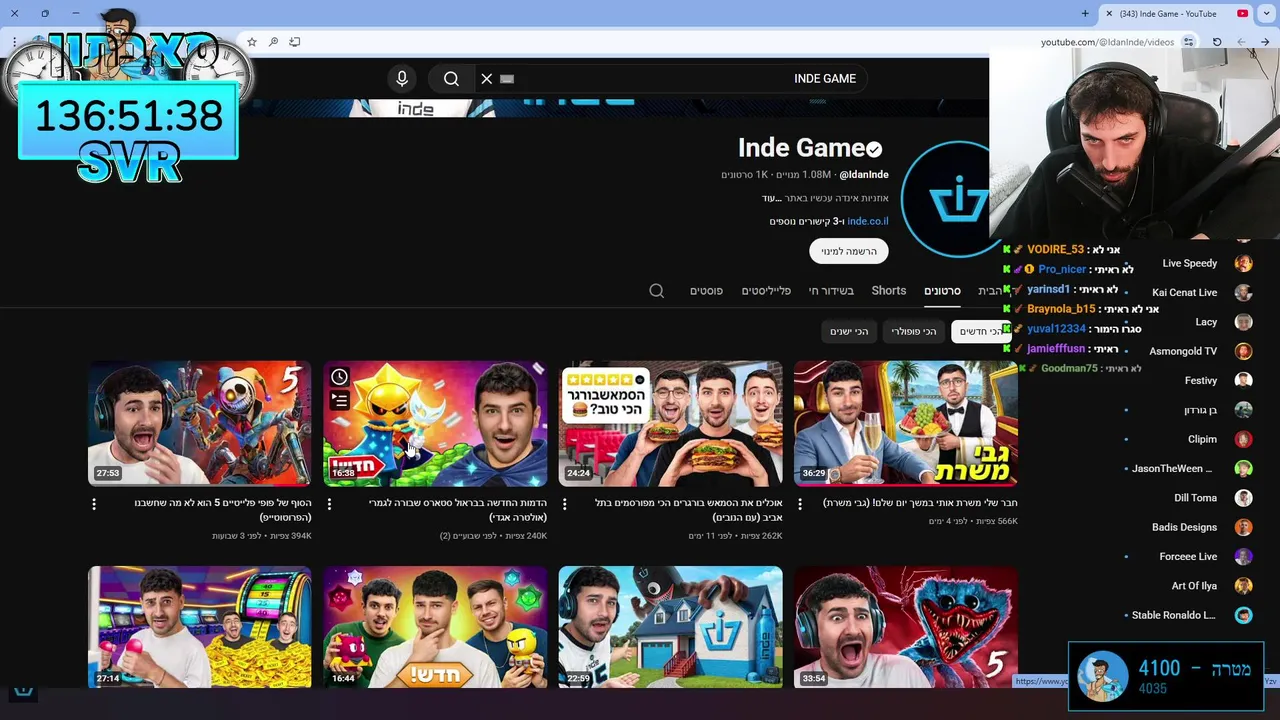The height and width of the screenshot is (720, 1280).
Task: Click the אוכלים את הסמאש בורגרים video title
Action: pyautogui.click(x=688, y=510)
